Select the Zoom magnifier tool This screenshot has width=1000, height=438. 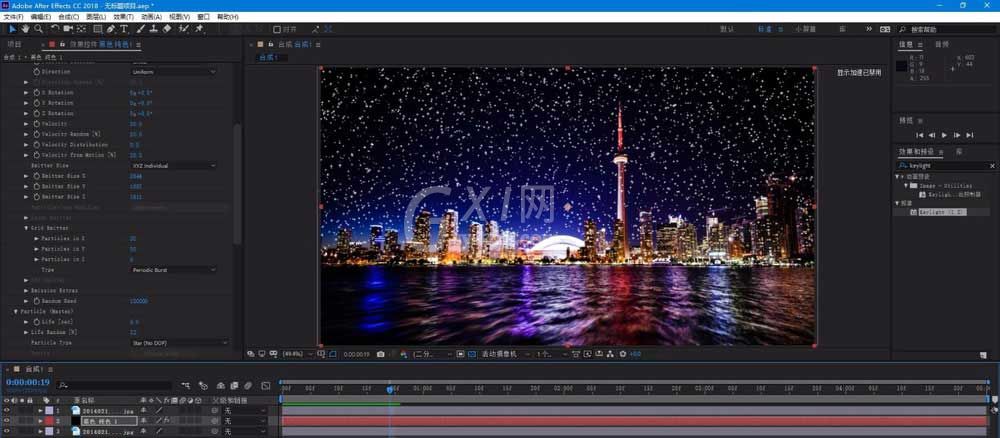[39, 29]
